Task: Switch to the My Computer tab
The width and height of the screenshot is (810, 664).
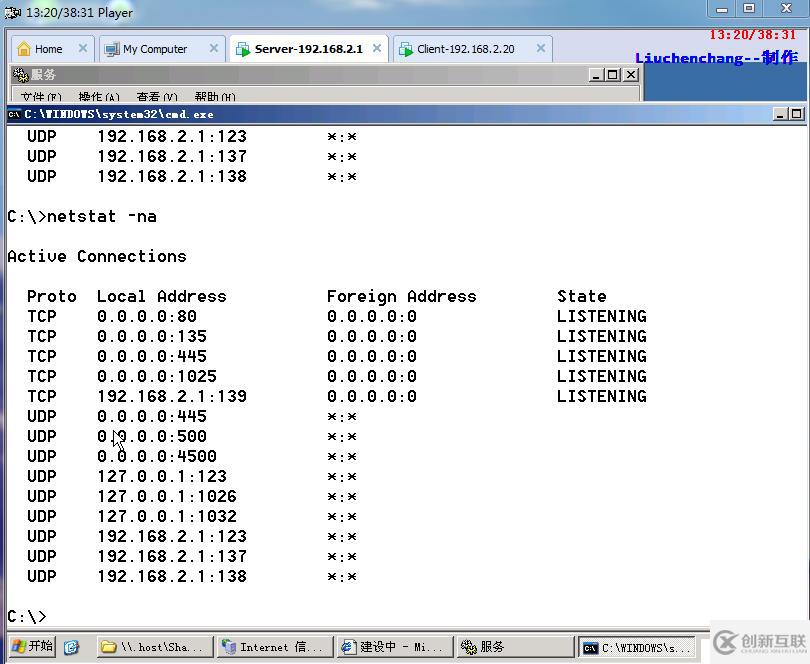Action: (x=161, y=49)
